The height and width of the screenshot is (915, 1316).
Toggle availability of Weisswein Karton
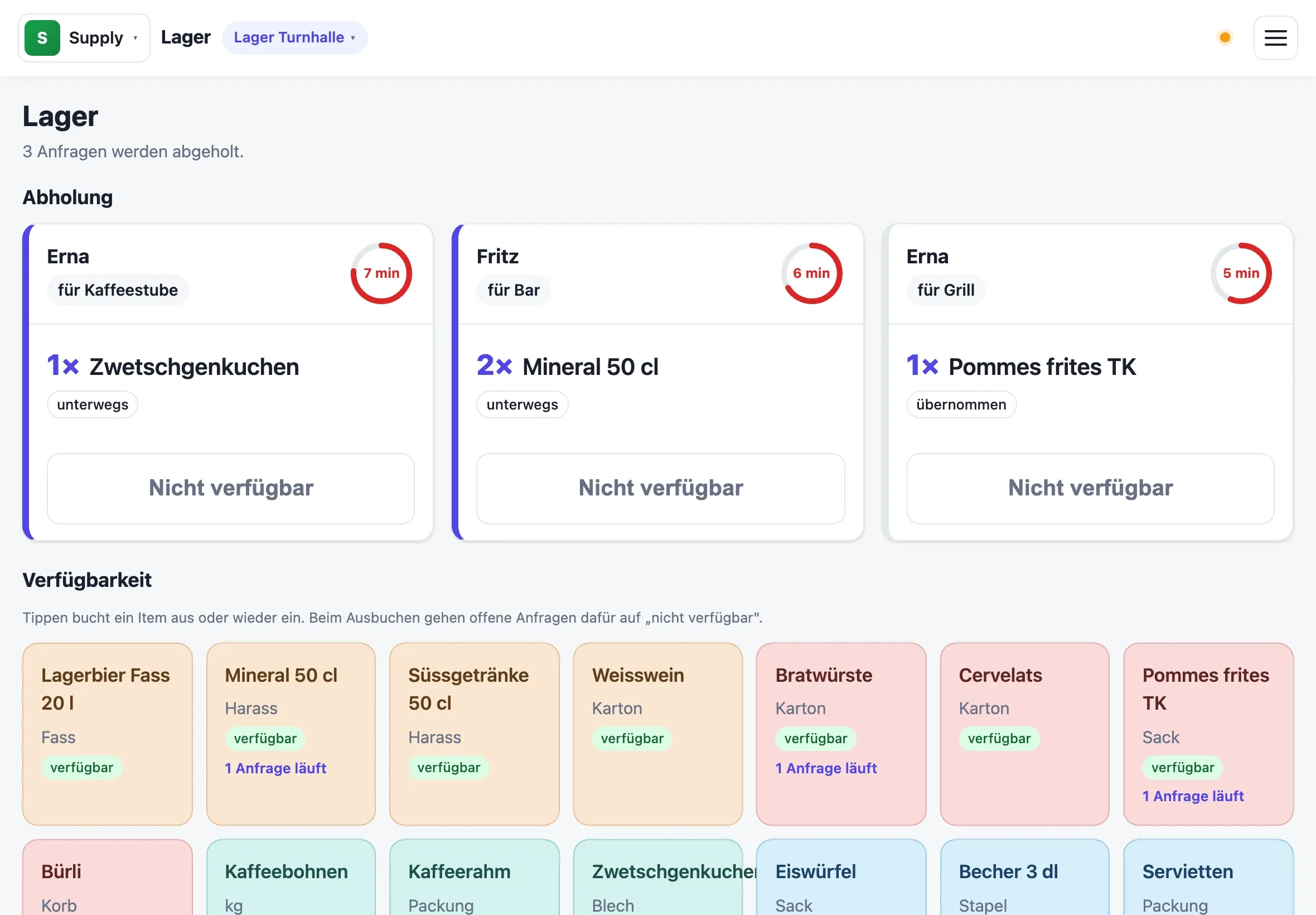tap(657, 734)
